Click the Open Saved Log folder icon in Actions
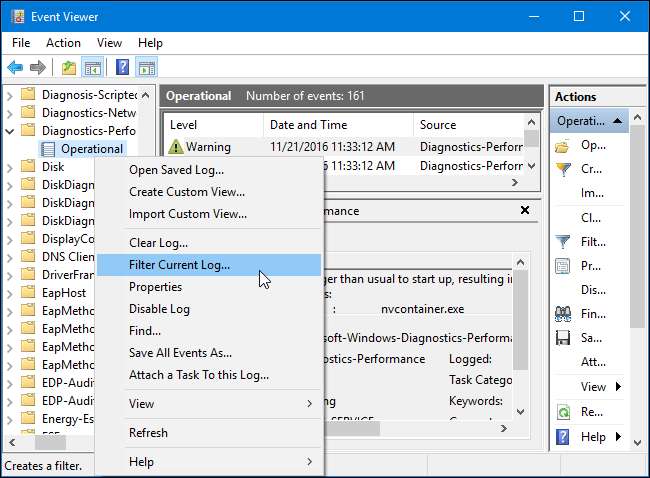Screen dimensions: 650x478 pos(563,146)
